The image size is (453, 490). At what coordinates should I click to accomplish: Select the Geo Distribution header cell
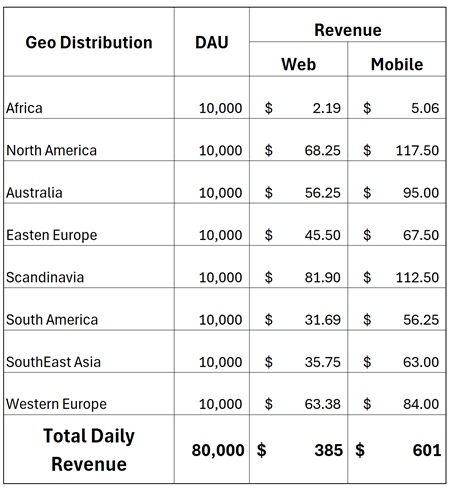coord(89,42)
